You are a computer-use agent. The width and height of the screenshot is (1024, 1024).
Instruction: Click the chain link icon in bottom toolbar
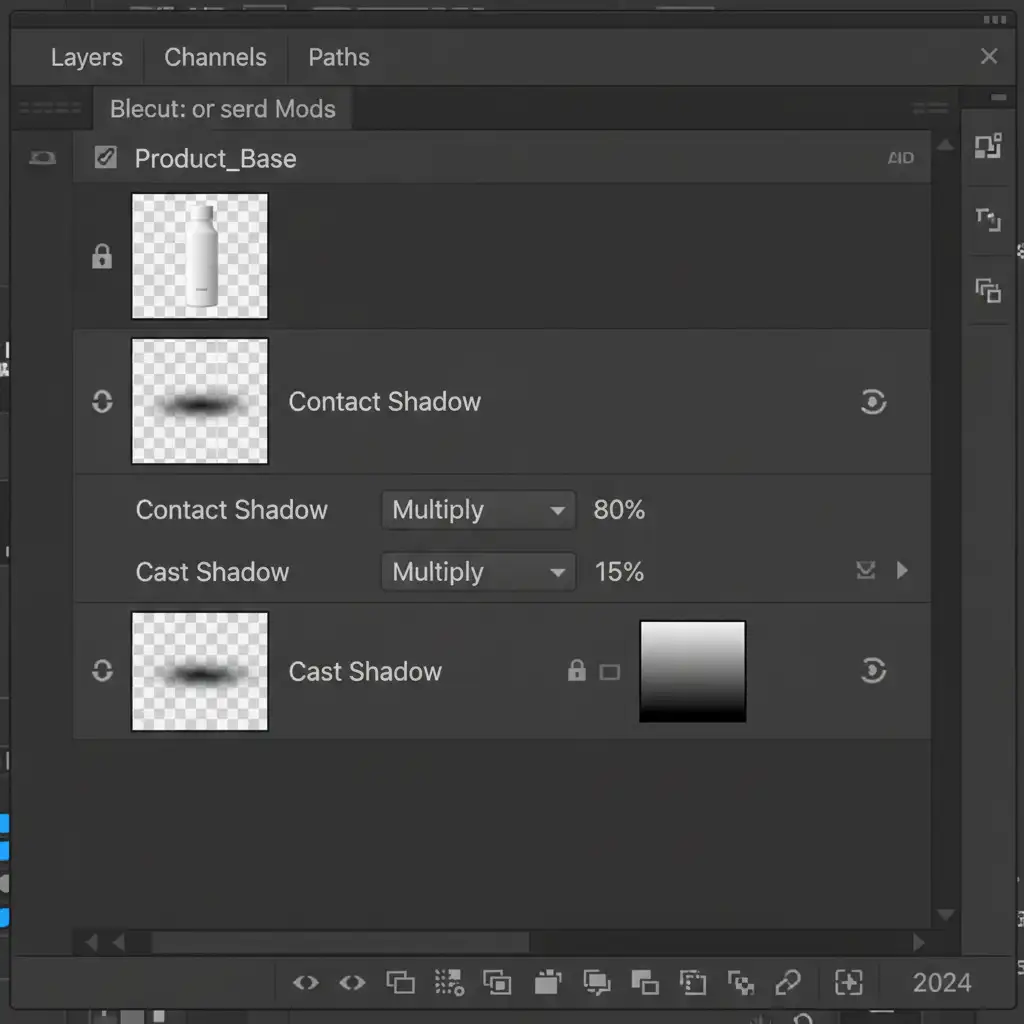tap(788, 983)
